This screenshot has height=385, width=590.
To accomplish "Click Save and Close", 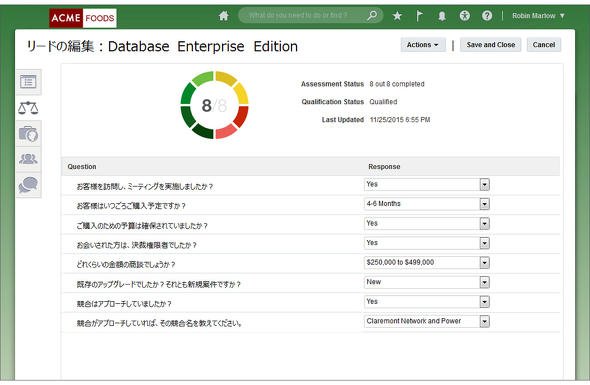I will [491, 45].
